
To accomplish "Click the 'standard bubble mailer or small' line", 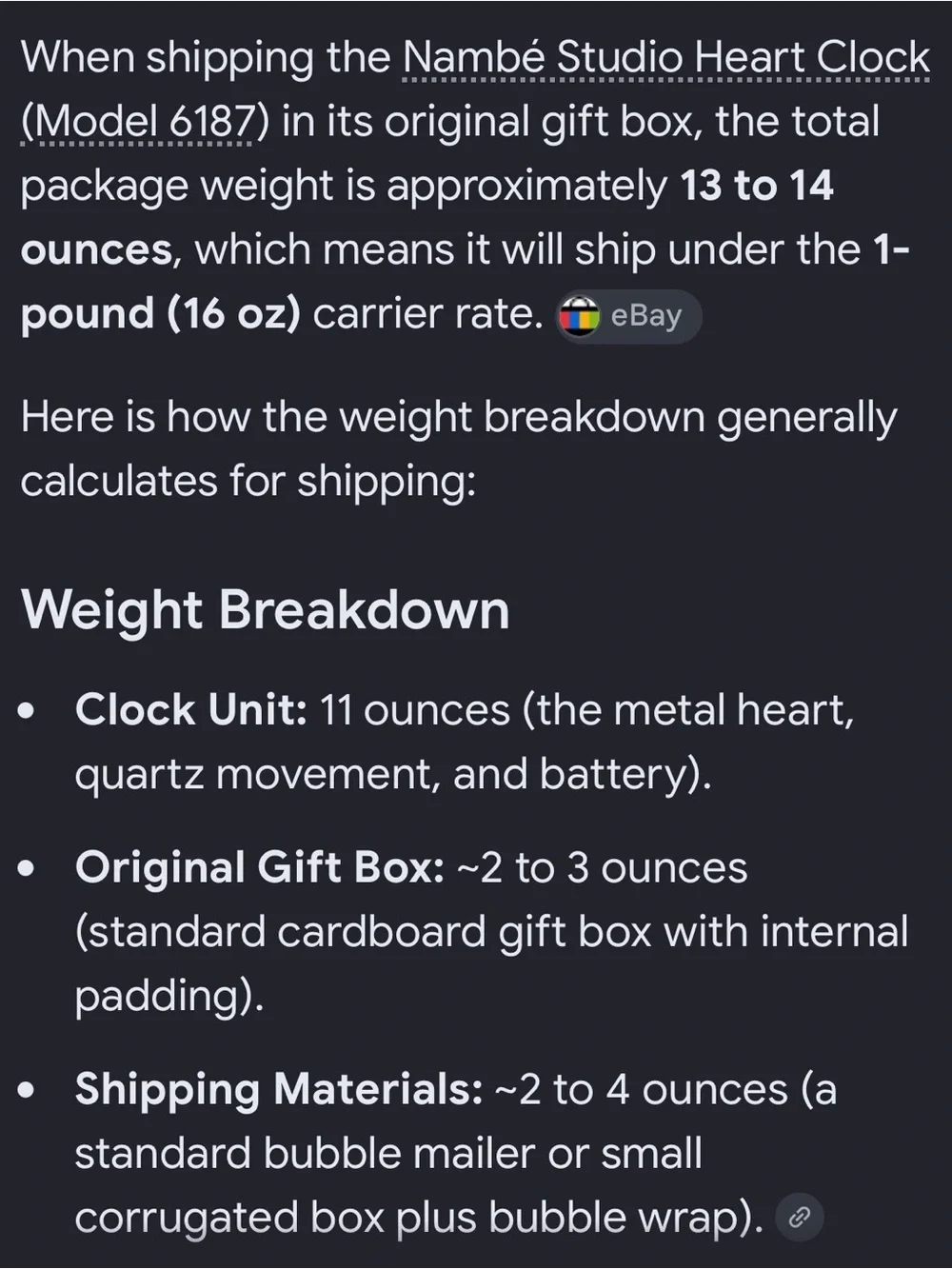I will [x=388, y=1154].
